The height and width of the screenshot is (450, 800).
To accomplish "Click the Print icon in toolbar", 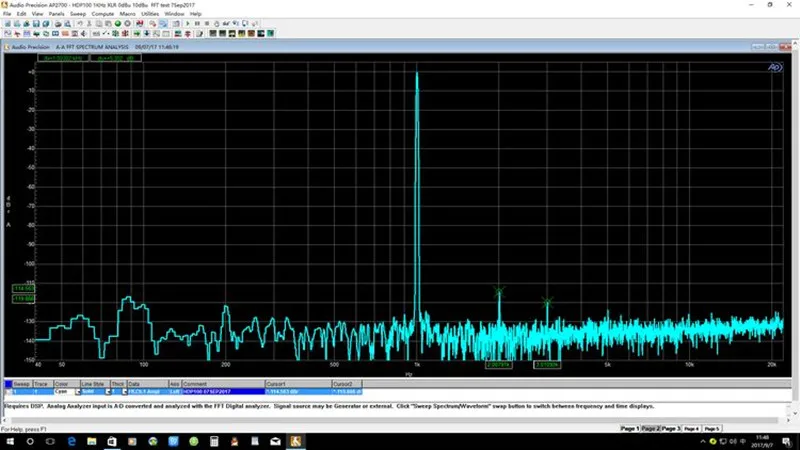I will [x=58, y=23].
